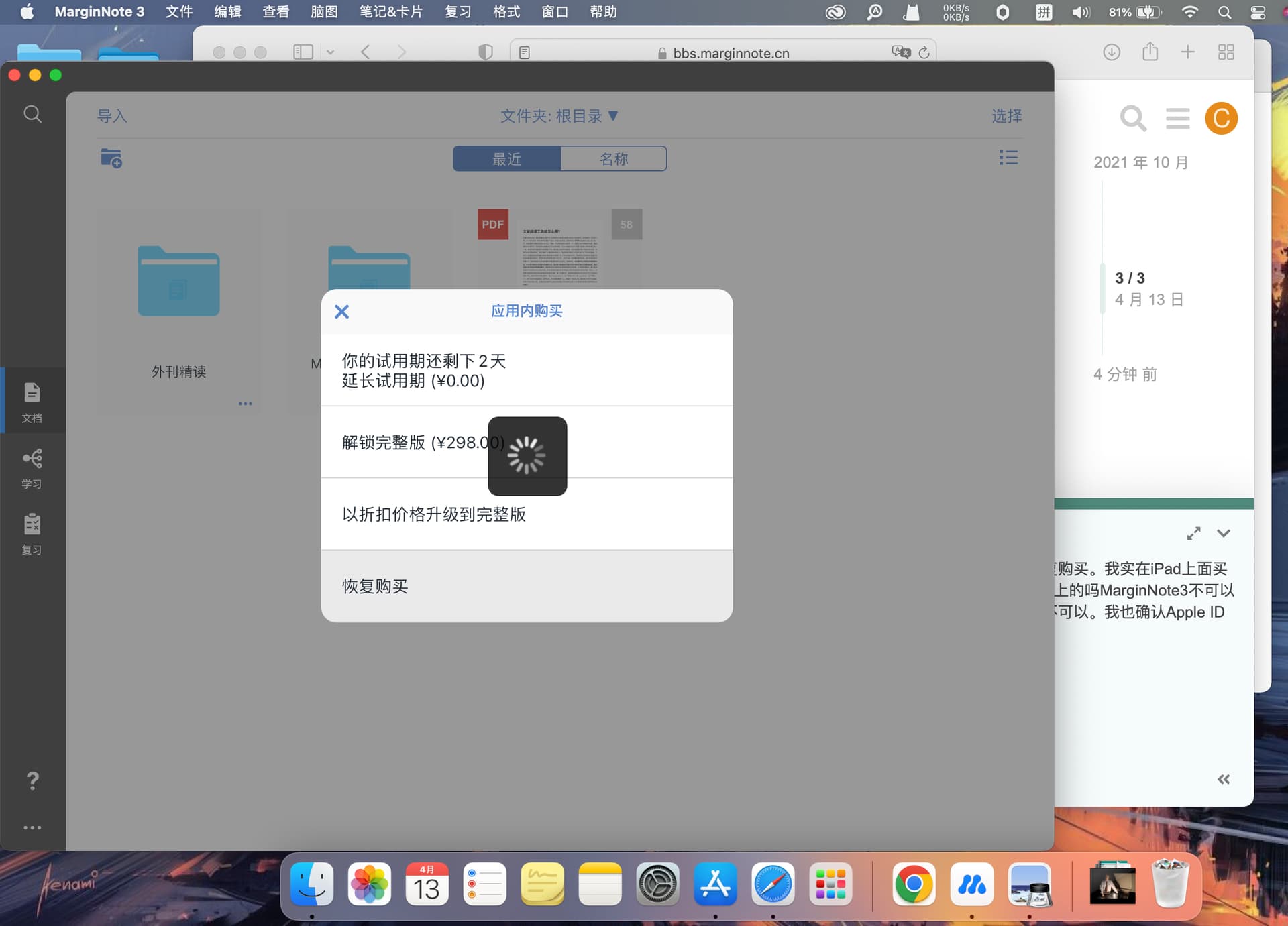
Task: Click Safari translate page icon
Action: coord(901,52)
